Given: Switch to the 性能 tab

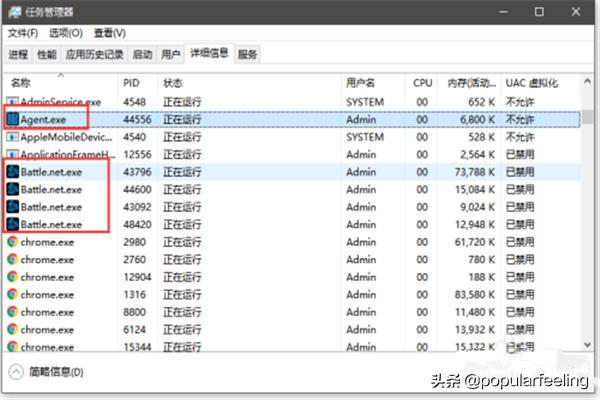Looking at the screenshot, I should pyautogui.click(x=47, y=55).
